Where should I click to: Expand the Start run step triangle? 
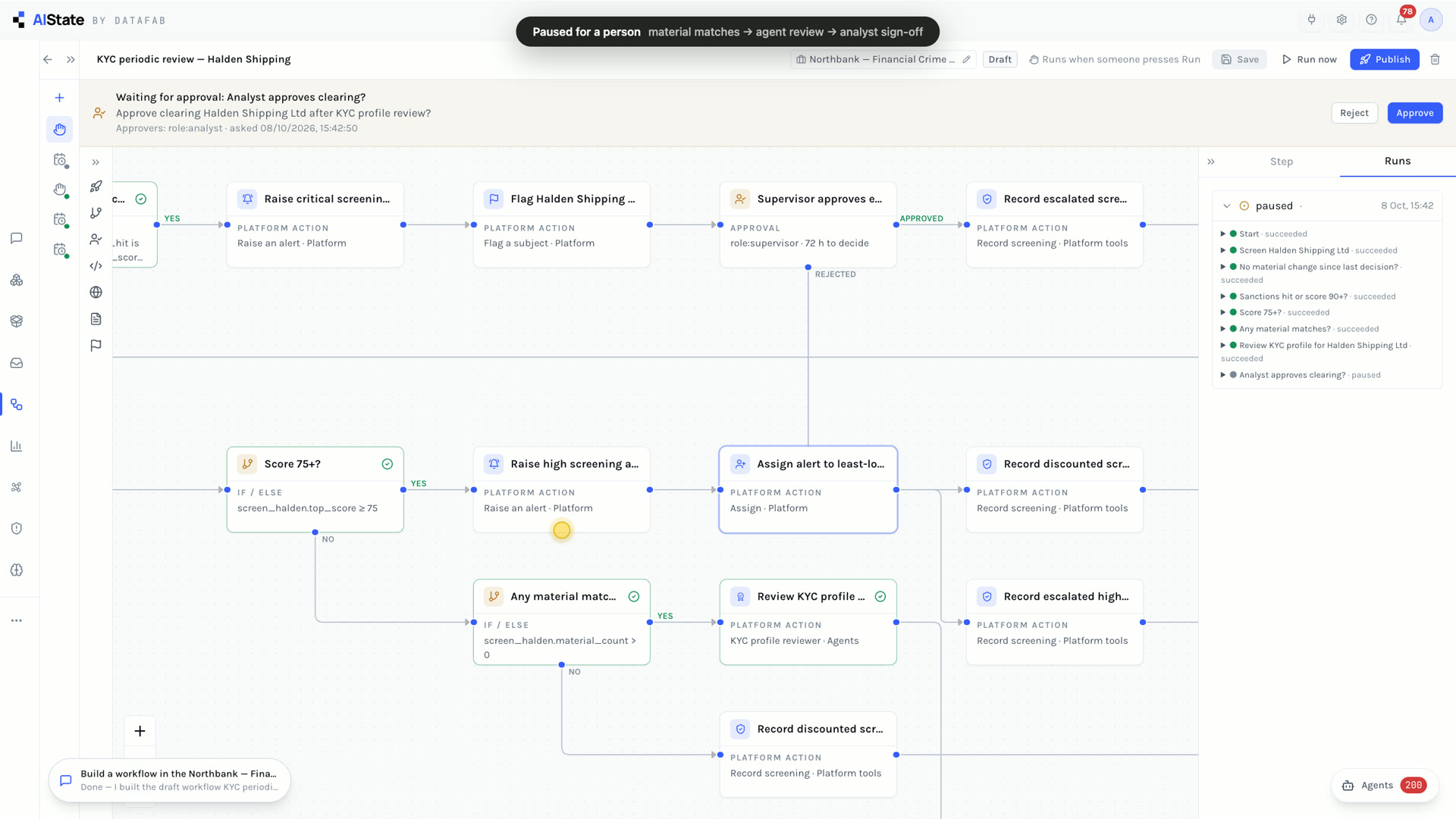1223,234
